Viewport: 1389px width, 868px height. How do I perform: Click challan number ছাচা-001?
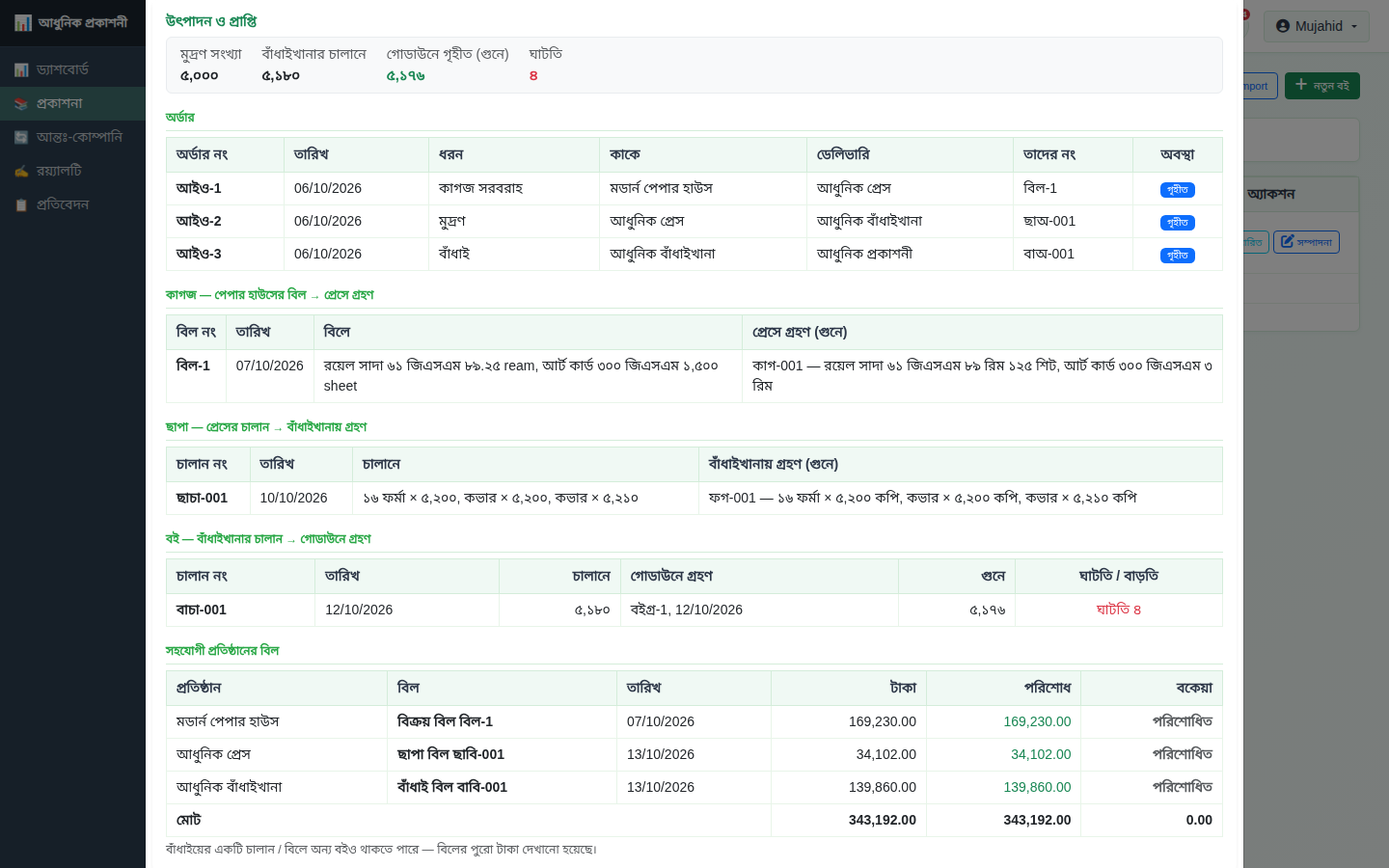tap(203, 498)
